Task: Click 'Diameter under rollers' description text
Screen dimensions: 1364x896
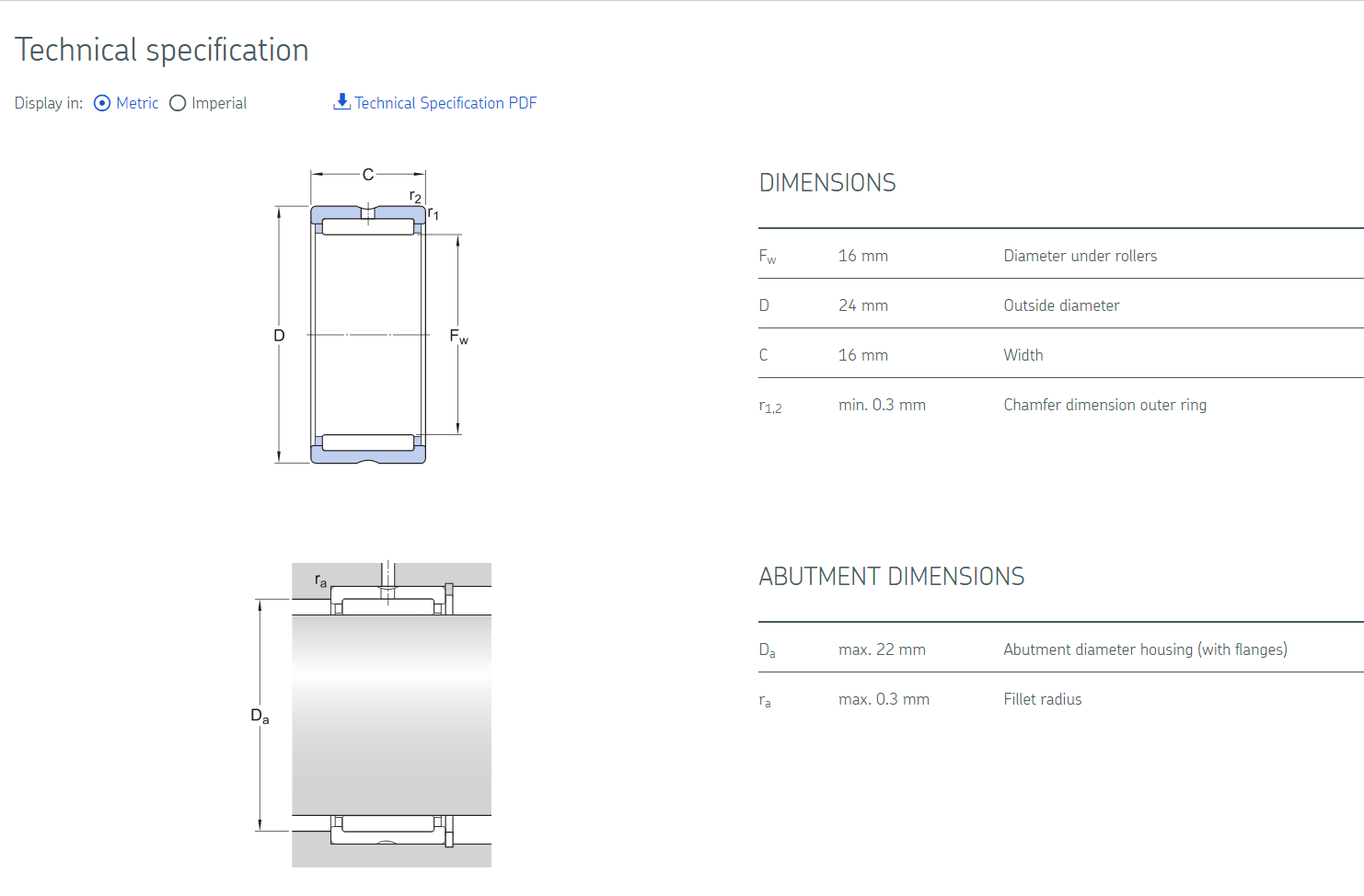Action: click(1081, 256)
